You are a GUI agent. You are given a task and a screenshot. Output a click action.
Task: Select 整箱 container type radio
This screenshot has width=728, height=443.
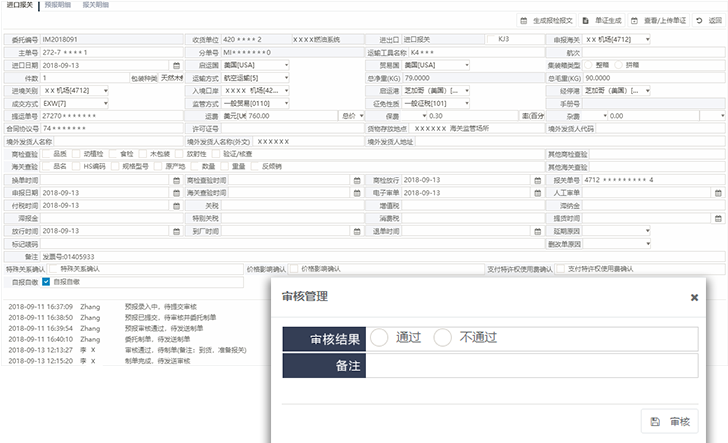tap(588, 65)
